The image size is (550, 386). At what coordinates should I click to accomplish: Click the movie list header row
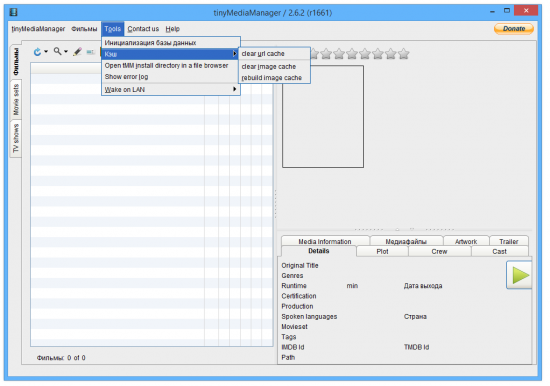(x=152, y=68)
